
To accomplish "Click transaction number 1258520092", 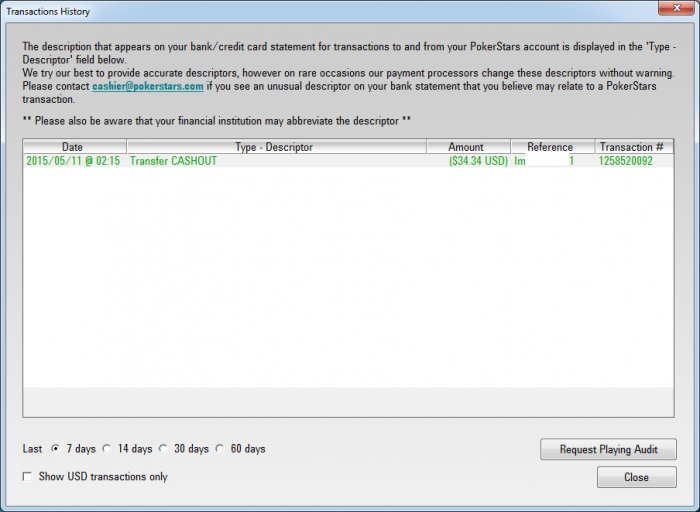I will [625, 161].
